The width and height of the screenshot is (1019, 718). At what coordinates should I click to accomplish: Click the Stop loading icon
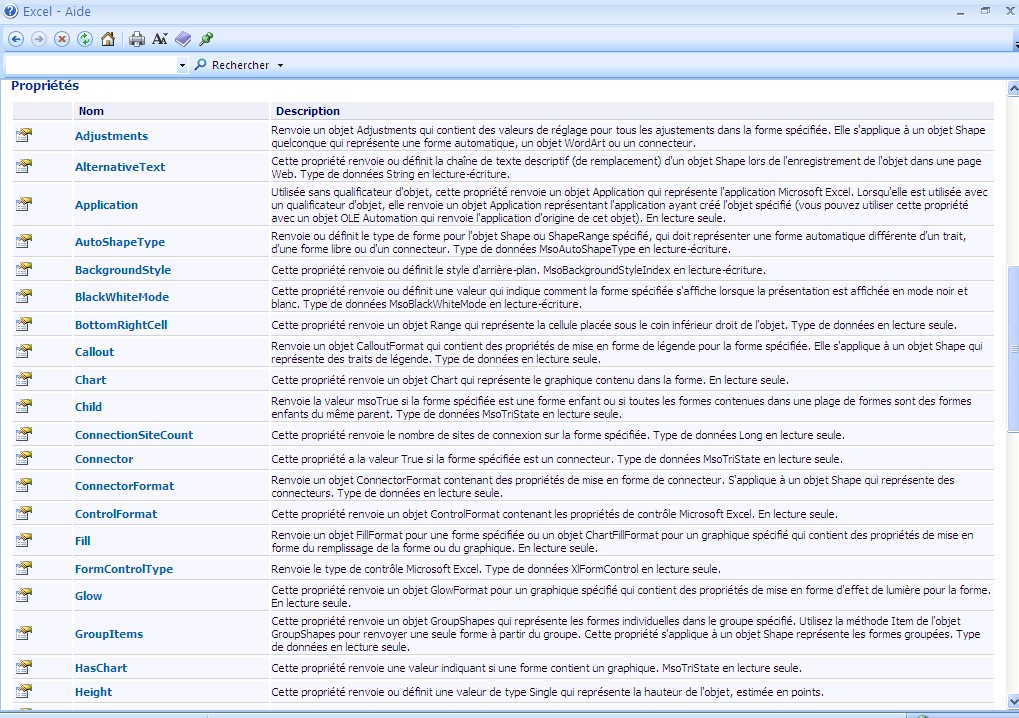click(62, 39)
